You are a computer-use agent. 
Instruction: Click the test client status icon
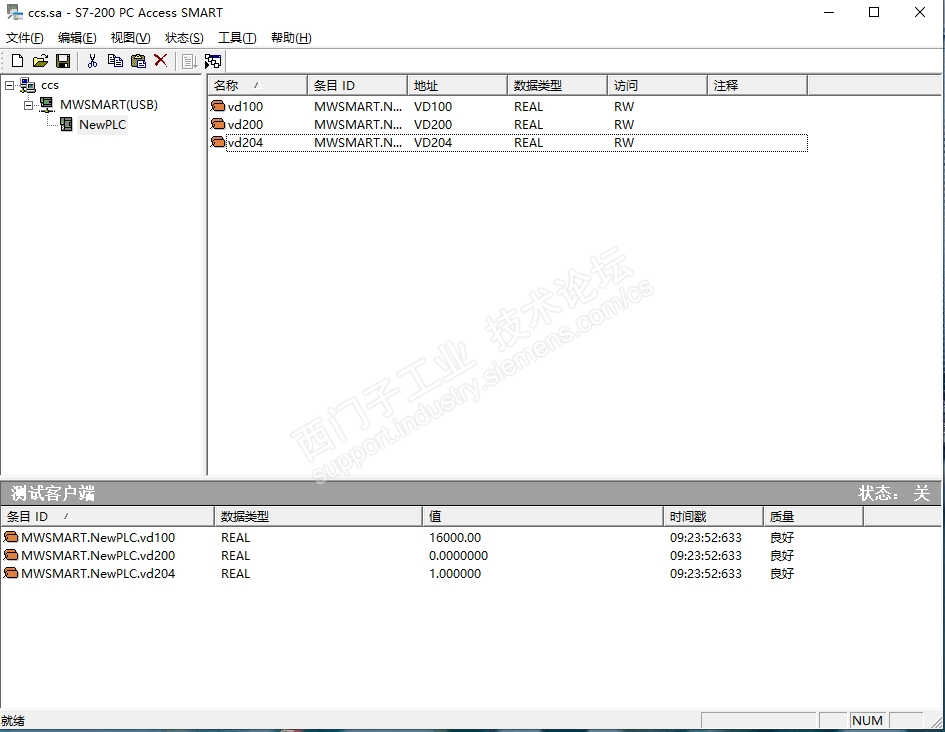click(213, 61)
